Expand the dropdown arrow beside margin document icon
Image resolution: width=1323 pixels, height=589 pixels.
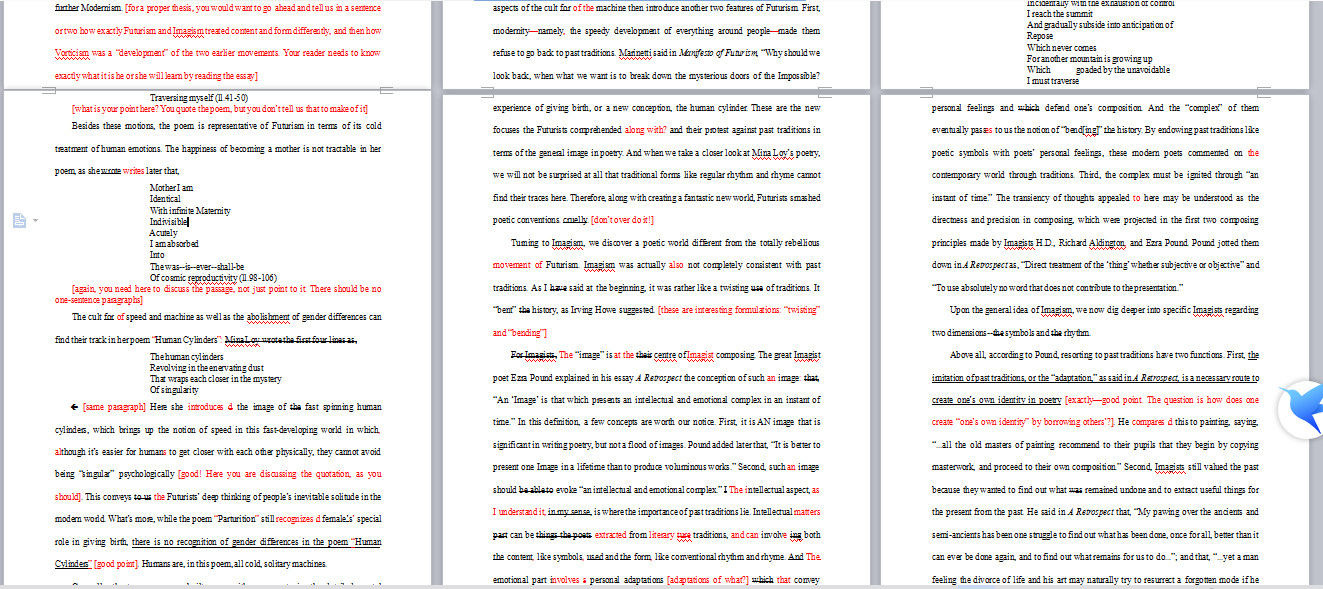(35, 220)
